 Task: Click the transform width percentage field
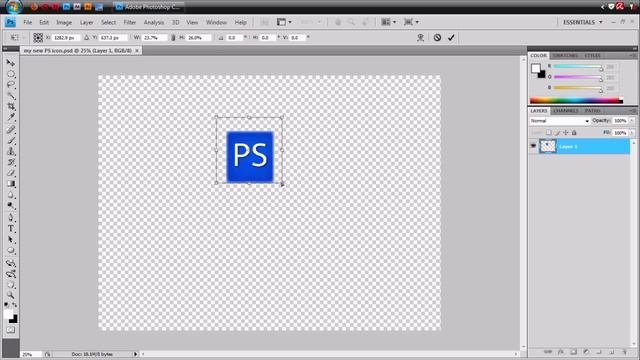click(155, 38)
